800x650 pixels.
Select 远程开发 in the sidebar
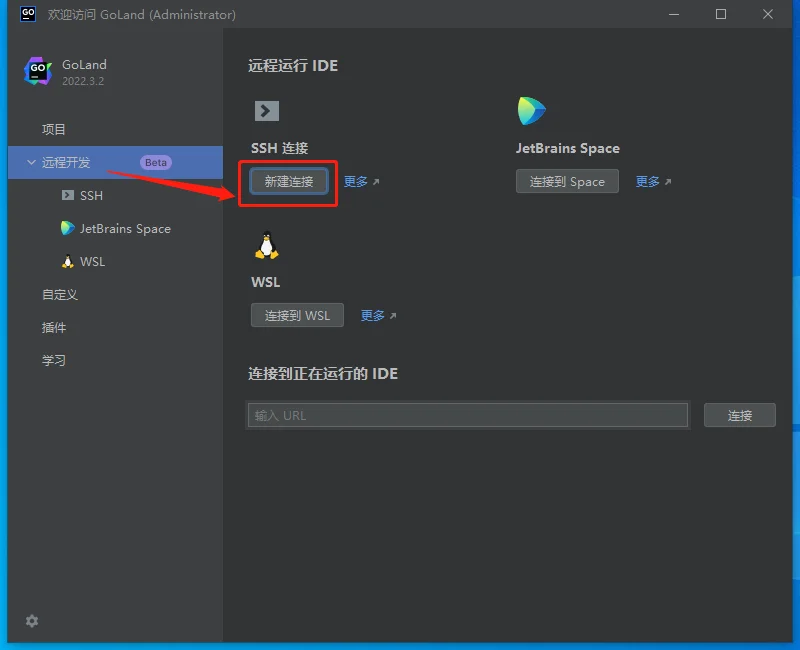pyautogui.click(x=115, y=162)
